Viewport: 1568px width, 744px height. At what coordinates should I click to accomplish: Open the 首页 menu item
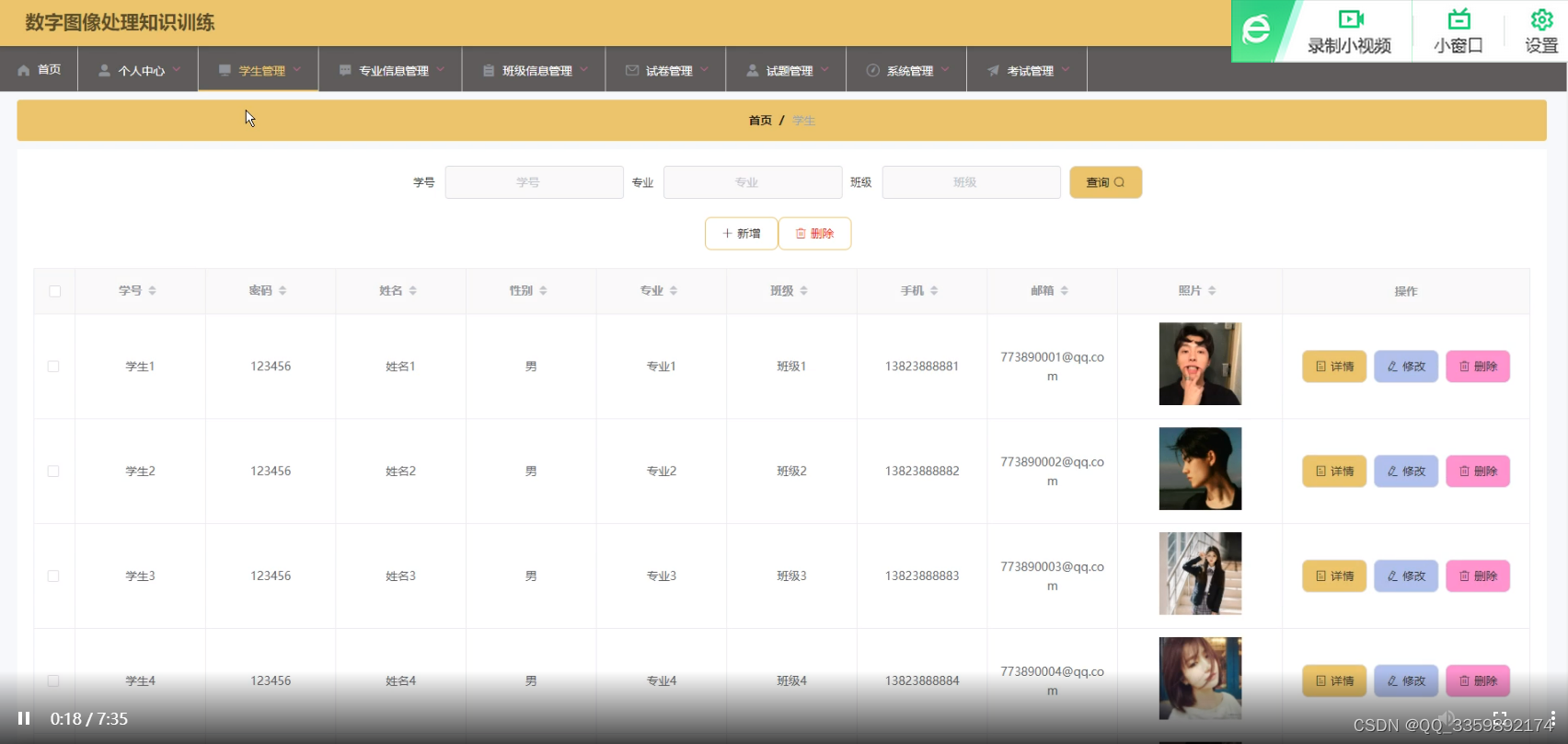(x=39, y=70)
